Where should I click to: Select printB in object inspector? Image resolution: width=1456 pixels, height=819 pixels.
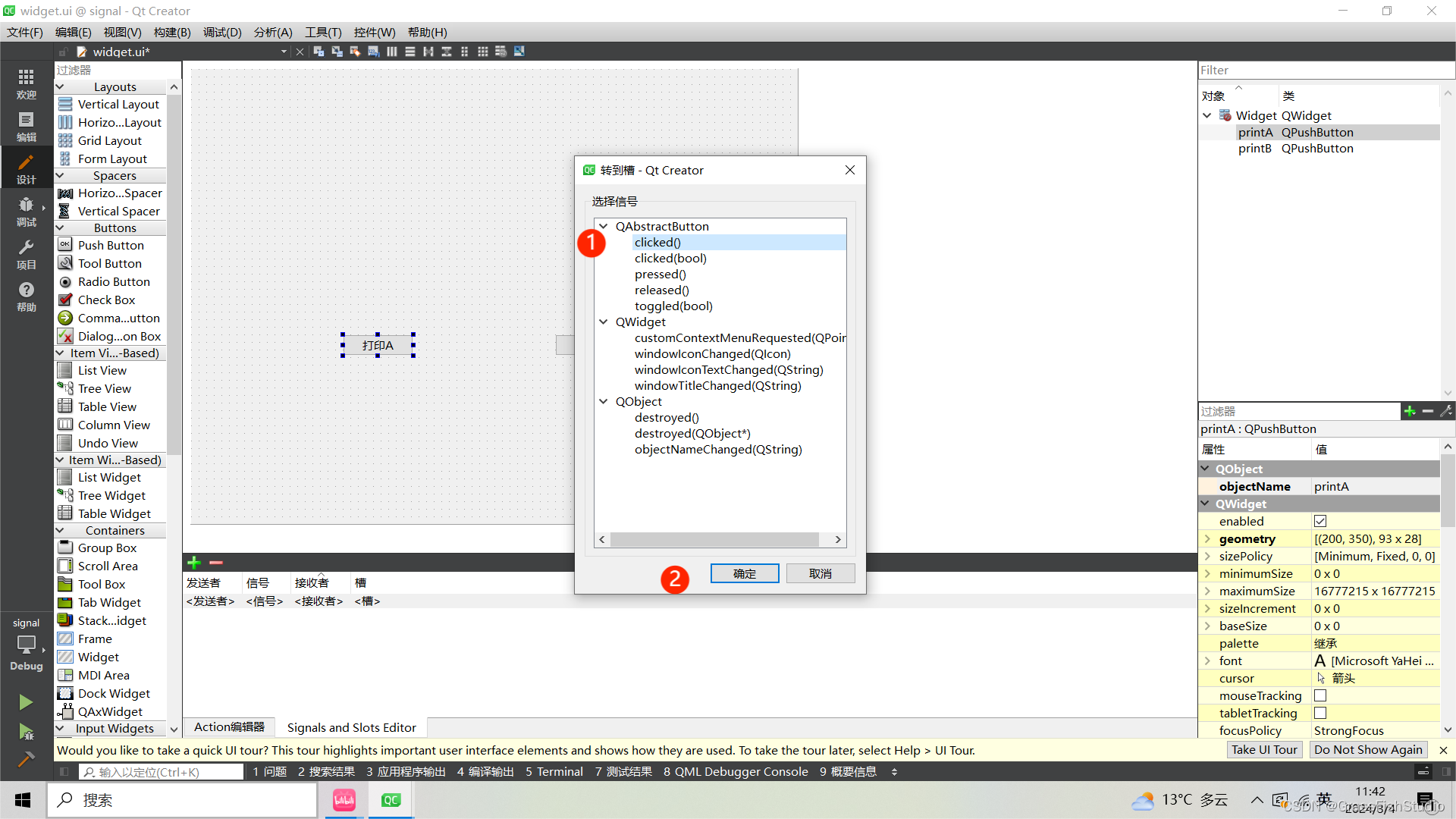pos(1254,148)
